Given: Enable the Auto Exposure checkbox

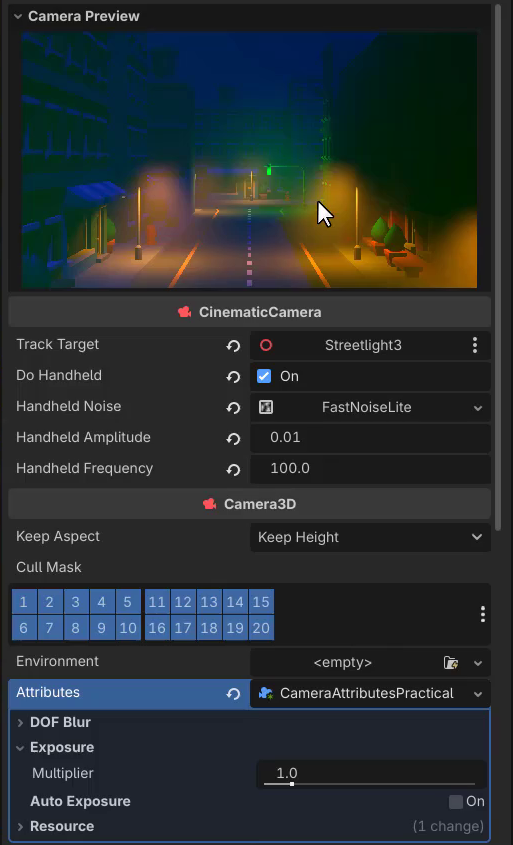Looking at the screenshot, I should point(456,802).
